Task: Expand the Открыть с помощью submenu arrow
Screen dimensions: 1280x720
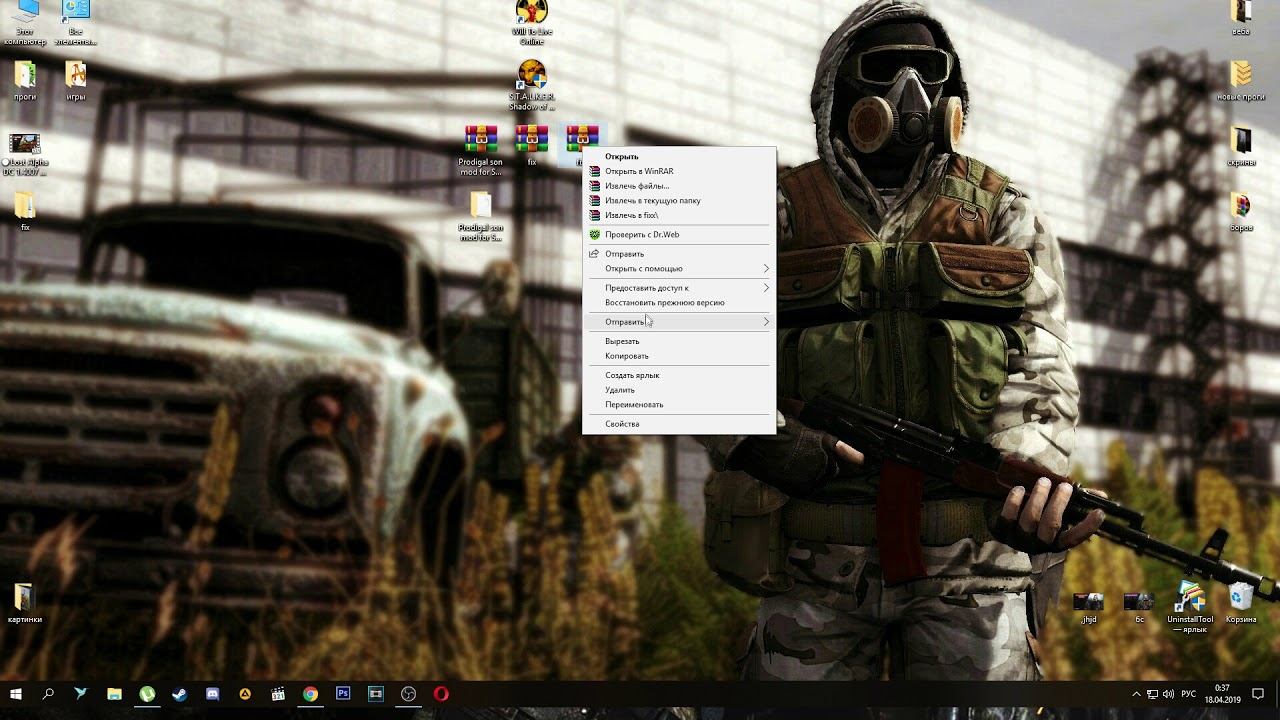Action: (x=767, y=269)
